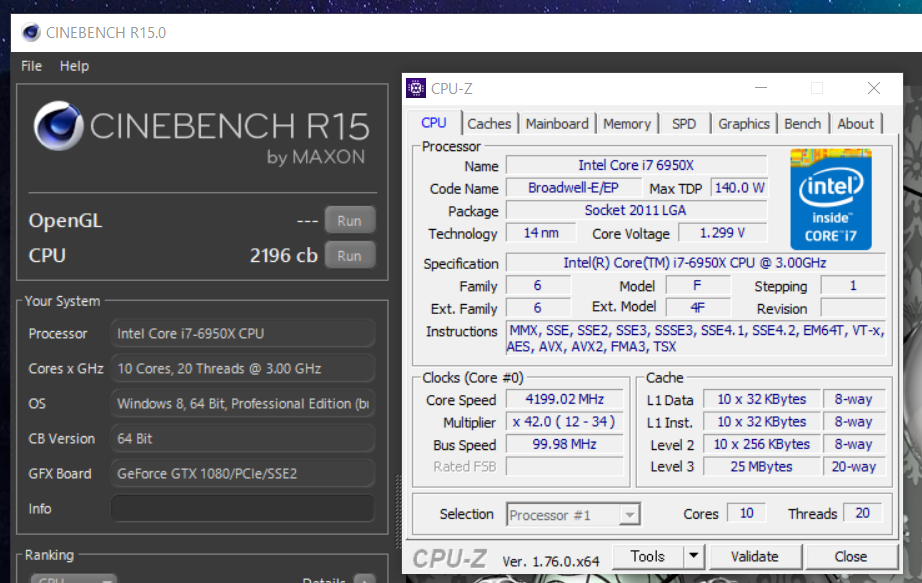The image size is (922, 583).
Task: Click the "20-way" Level 3 associativity value
Action: click(854, 467)
